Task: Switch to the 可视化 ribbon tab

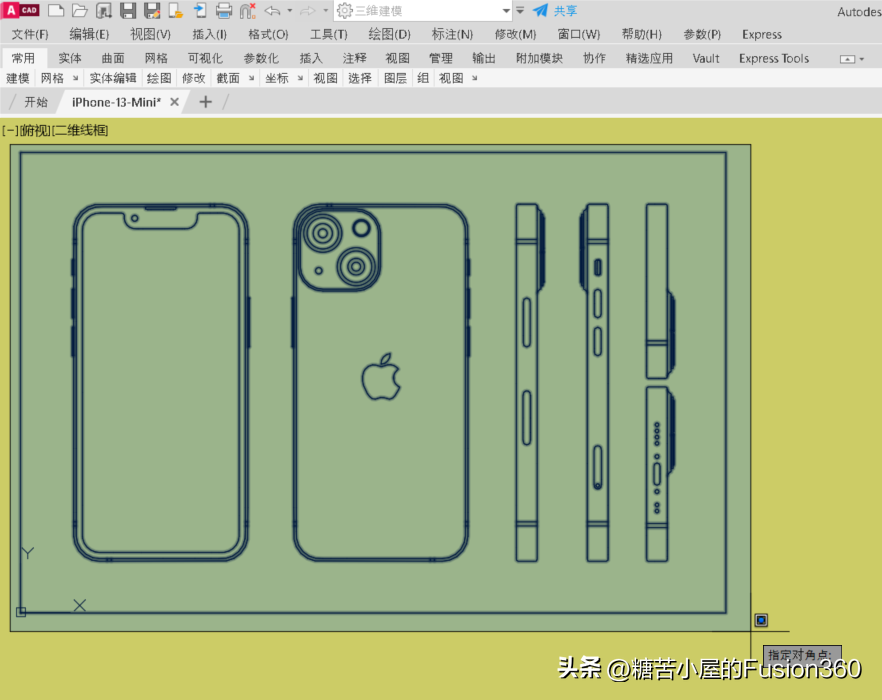Action: (205, 58)
